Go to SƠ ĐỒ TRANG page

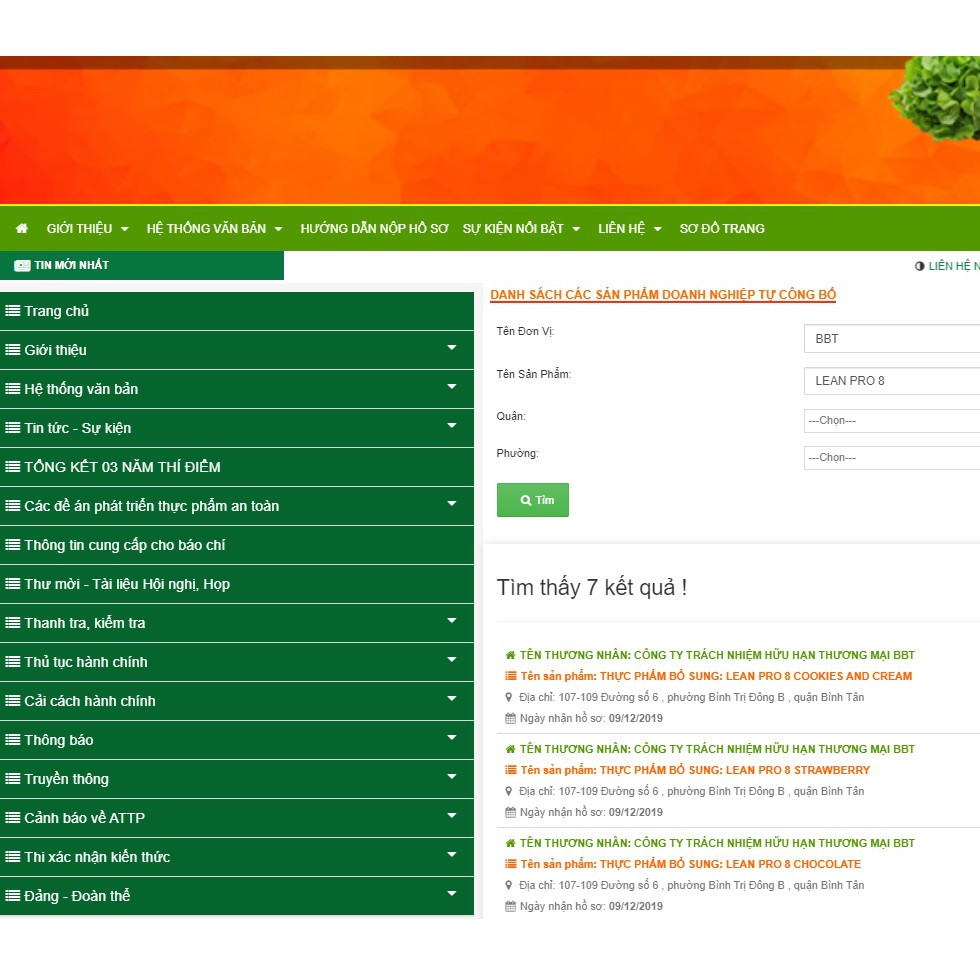tap(721, 229)
